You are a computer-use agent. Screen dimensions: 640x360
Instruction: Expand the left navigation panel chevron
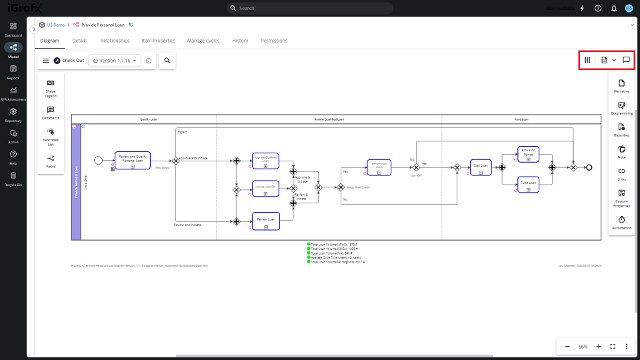[34, 29]
